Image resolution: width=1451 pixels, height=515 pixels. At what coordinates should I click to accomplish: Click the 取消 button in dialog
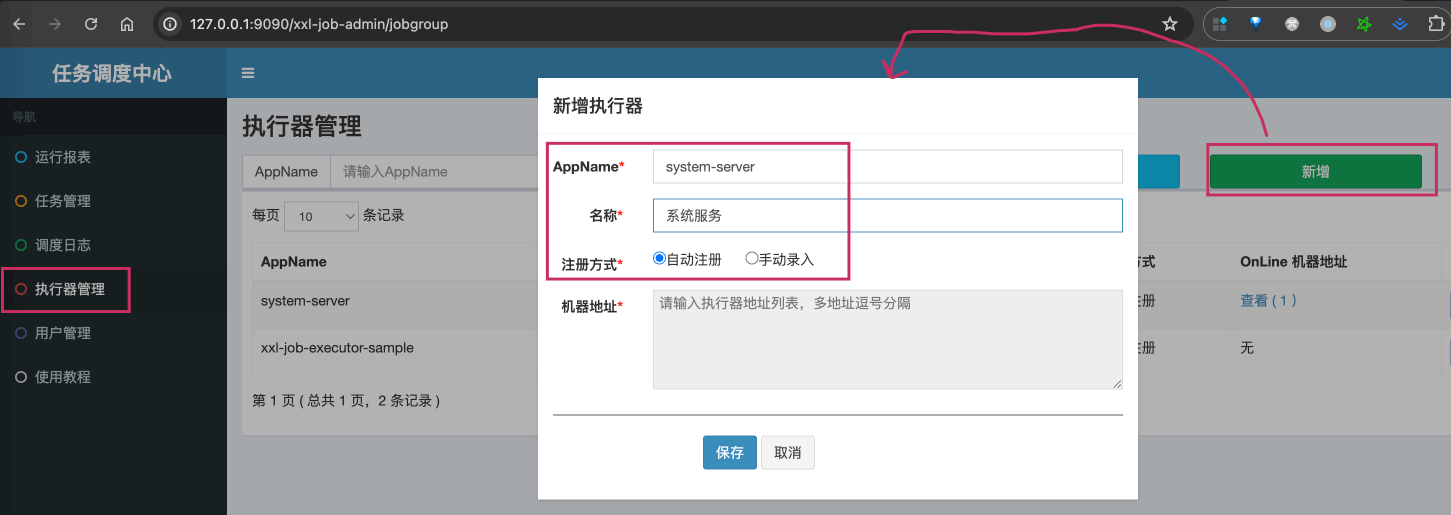pyautogui.click(x=787, y=452)
